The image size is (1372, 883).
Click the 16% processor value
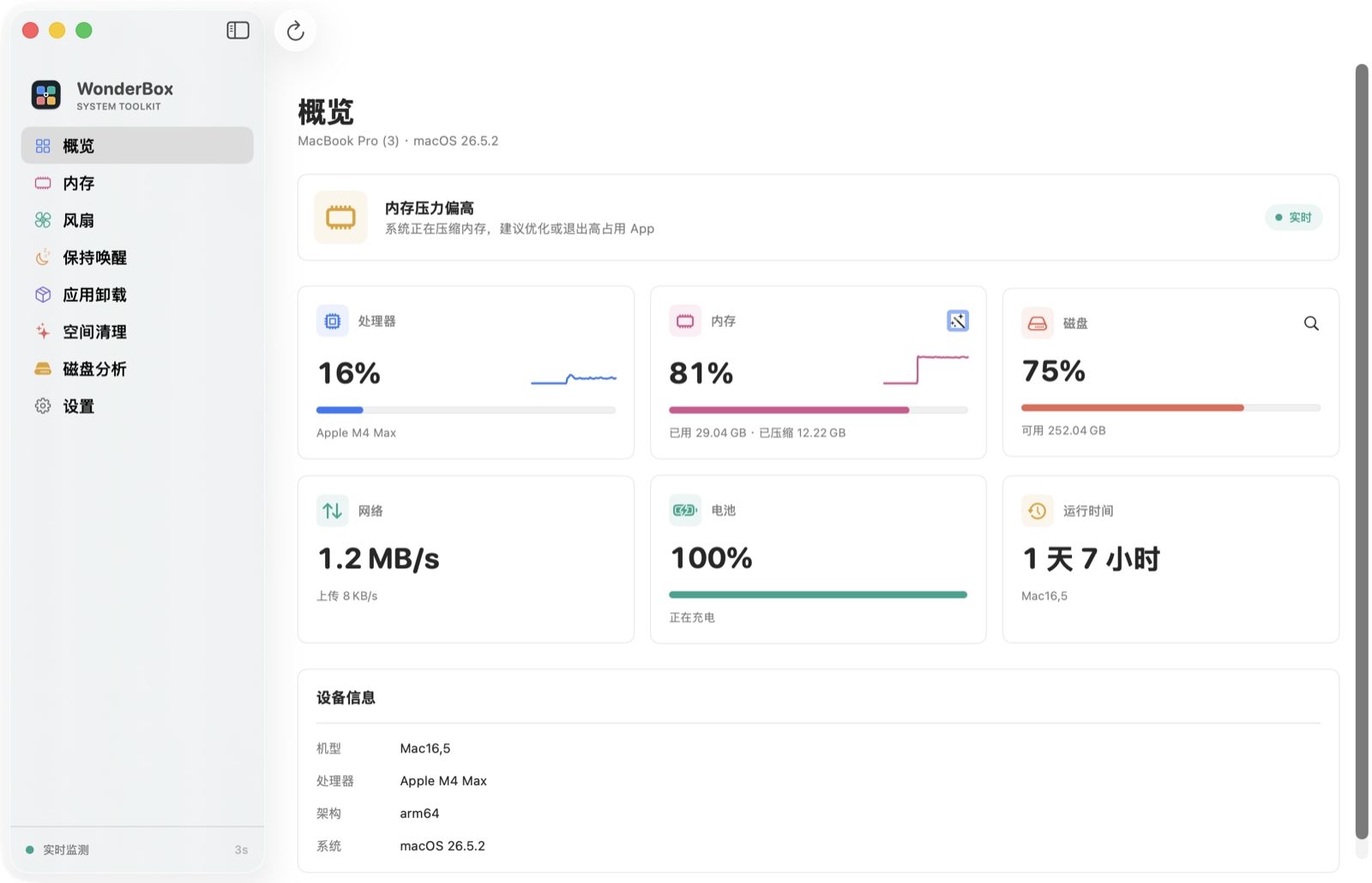[349, 373]
